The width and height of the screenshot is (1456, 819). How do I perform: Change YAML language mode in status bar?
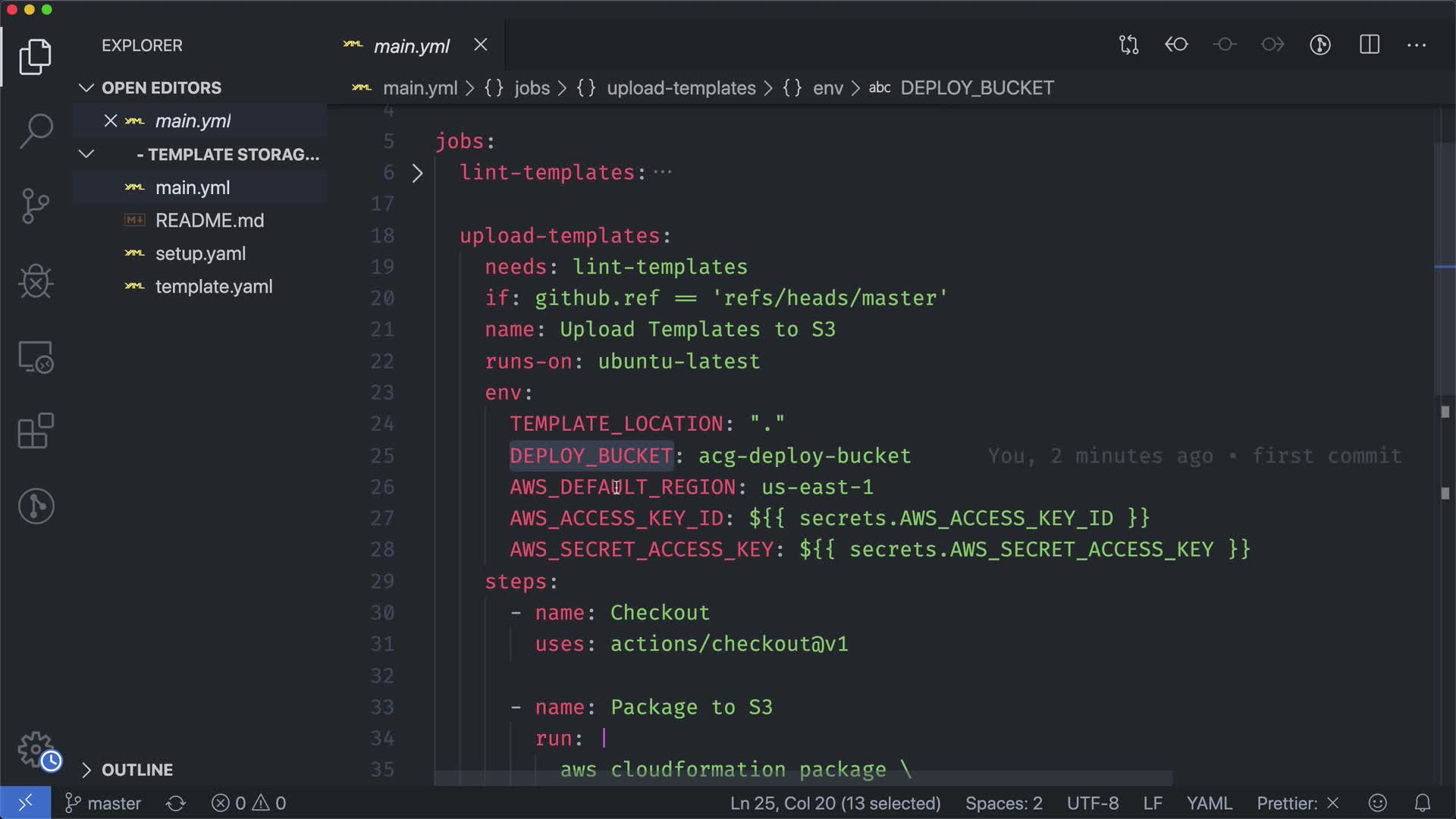1209,803
